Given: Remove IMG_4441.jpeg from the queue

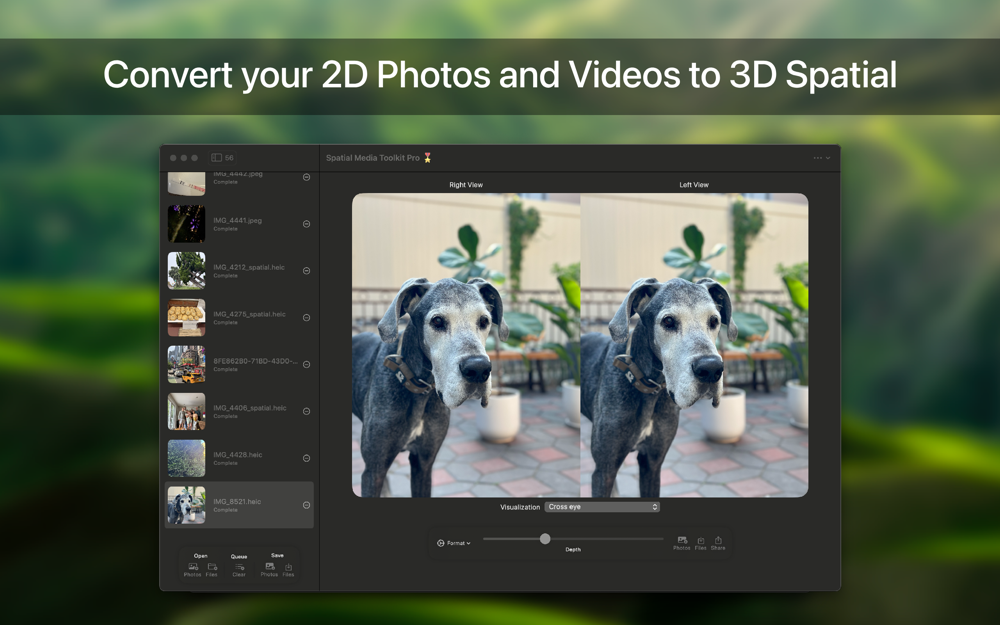Looking at the screenshot, I should click(306, 224).
